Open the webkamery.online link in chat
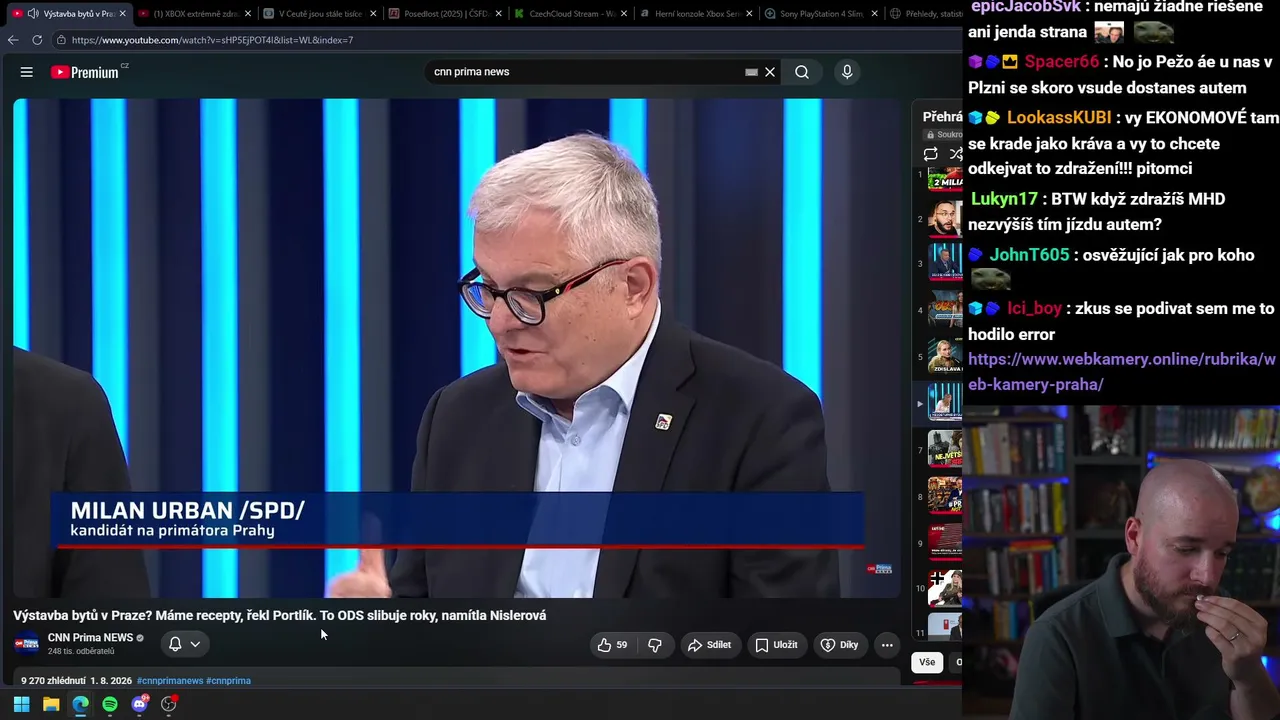1280x720 pixels. tap(1122, 372)
